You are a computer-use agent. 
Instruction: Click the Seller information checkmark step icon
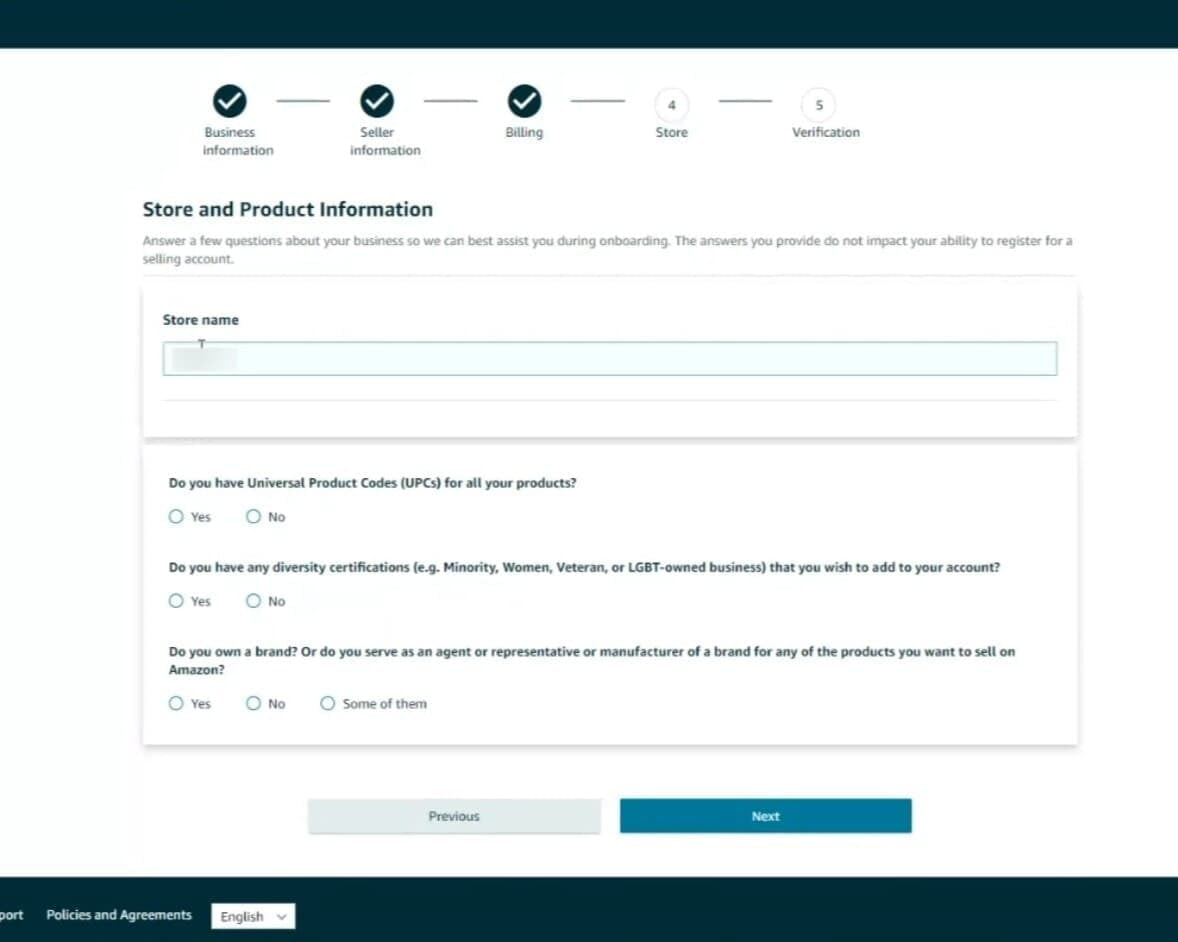[x=376, y=101]
